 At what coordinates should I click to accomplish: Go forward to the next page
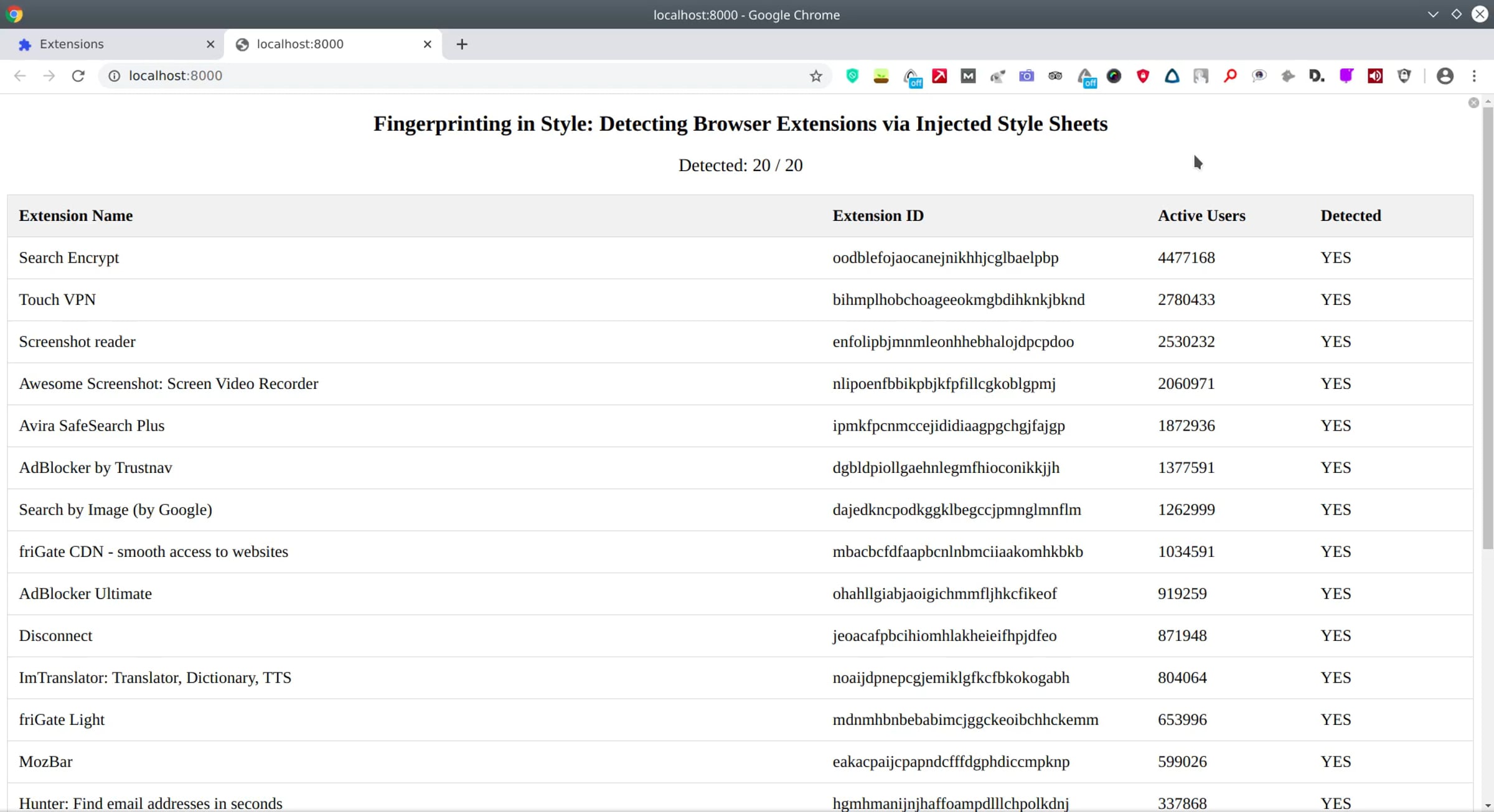pyautogui.click(x=49, y=76)
